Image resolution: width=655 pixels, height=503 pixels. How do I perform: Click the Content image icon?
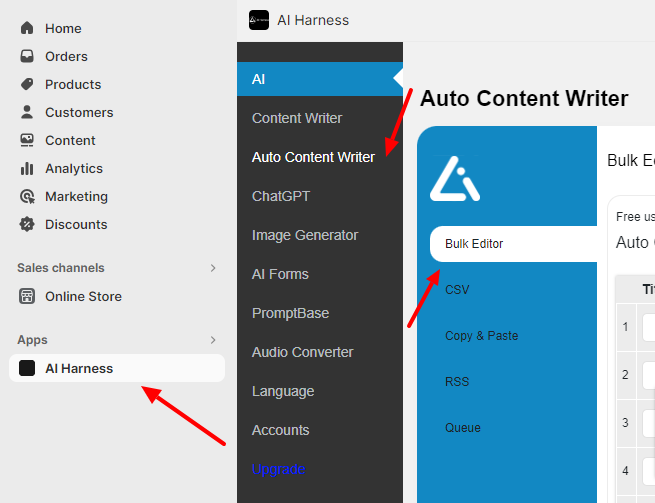(x=27, y=140)
